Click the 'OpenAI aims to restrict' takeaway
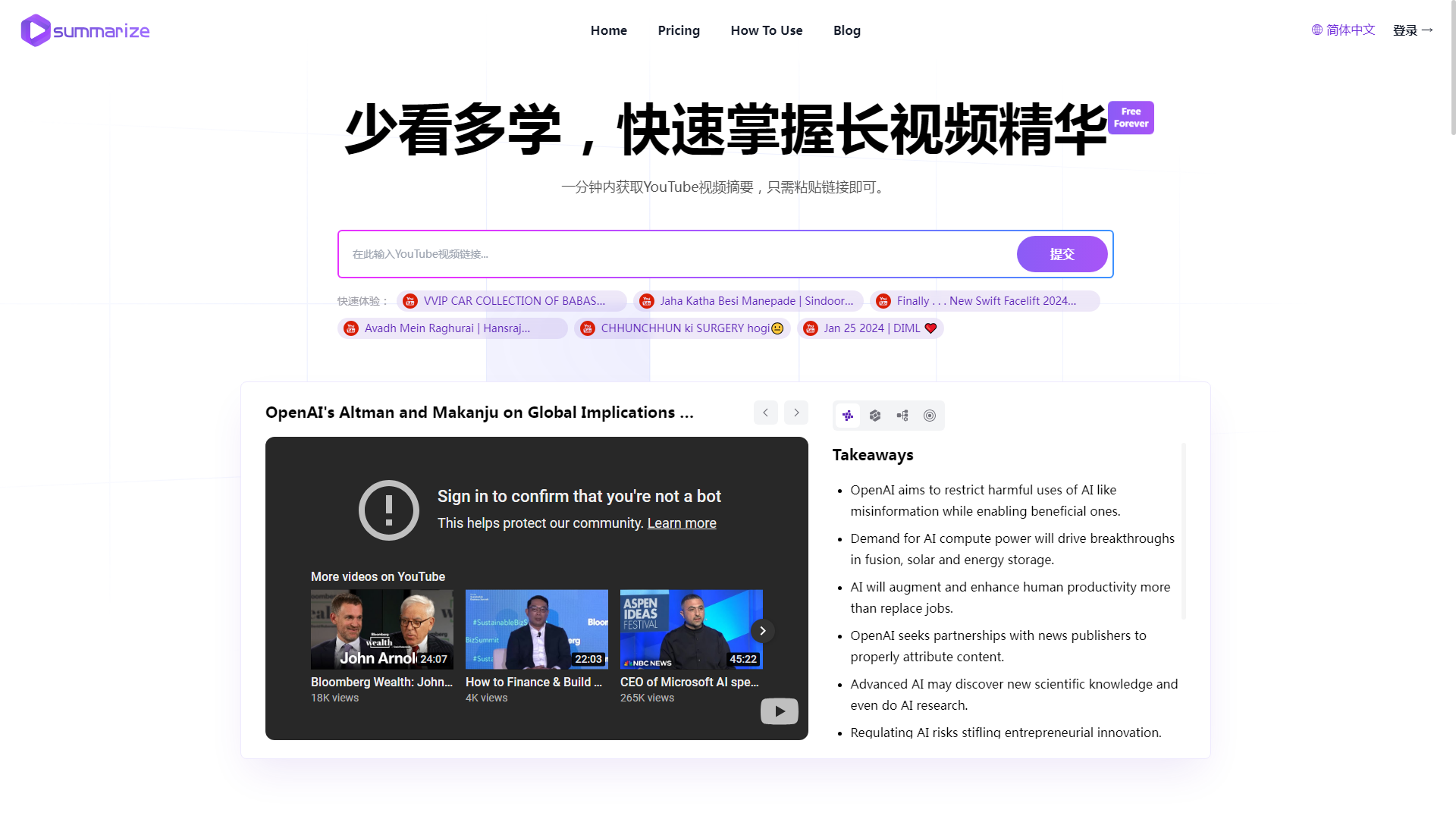This screenshot has width=1456, height=819. click(985, 500)
